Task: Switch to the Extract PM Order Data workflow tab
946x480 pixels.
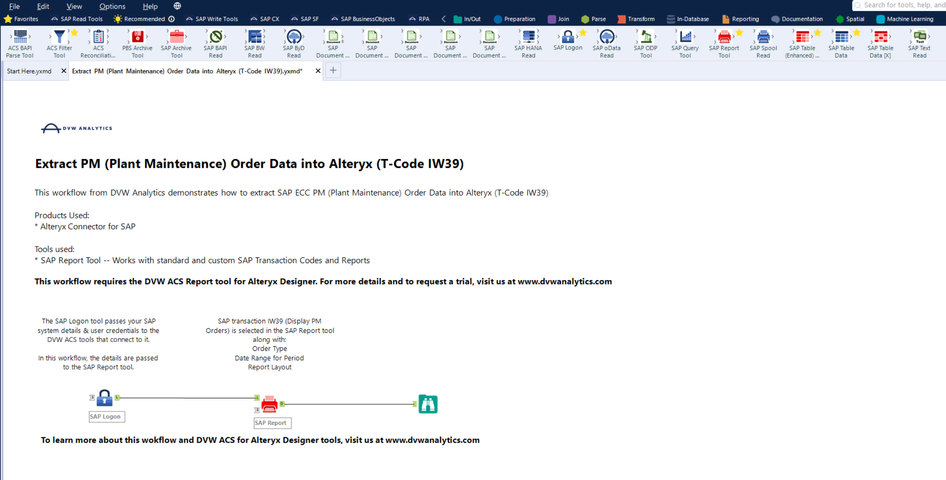Action: click(187, 71)
